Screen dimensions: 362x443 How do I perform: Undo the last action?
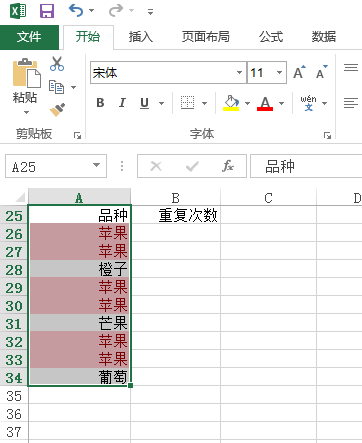pyautogui.click(x=76, y=10)
